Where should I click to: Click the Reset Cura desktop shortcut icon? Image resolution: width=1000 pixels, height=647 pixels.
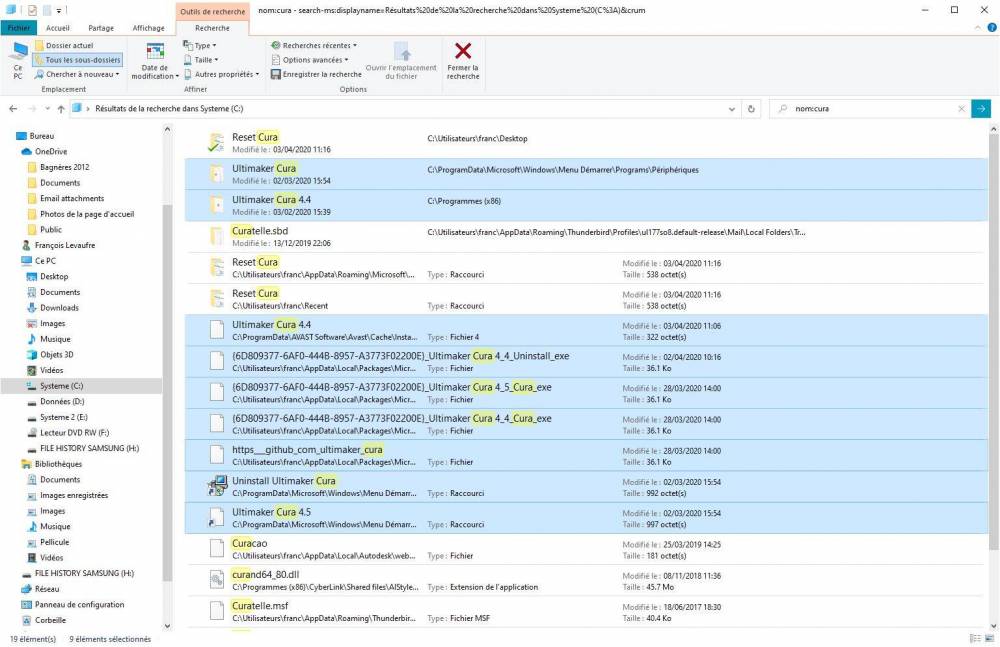pos(216,142)
